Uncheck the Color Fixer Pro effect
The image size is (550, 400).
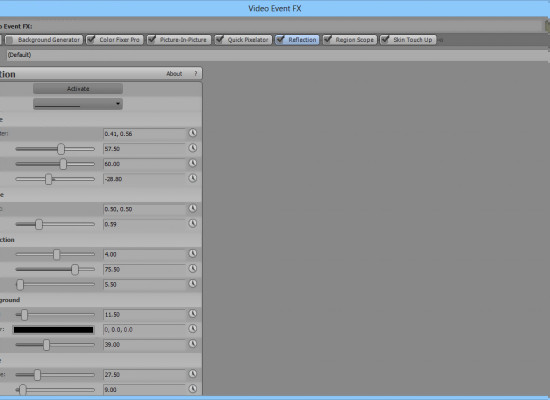coord(91,40)
